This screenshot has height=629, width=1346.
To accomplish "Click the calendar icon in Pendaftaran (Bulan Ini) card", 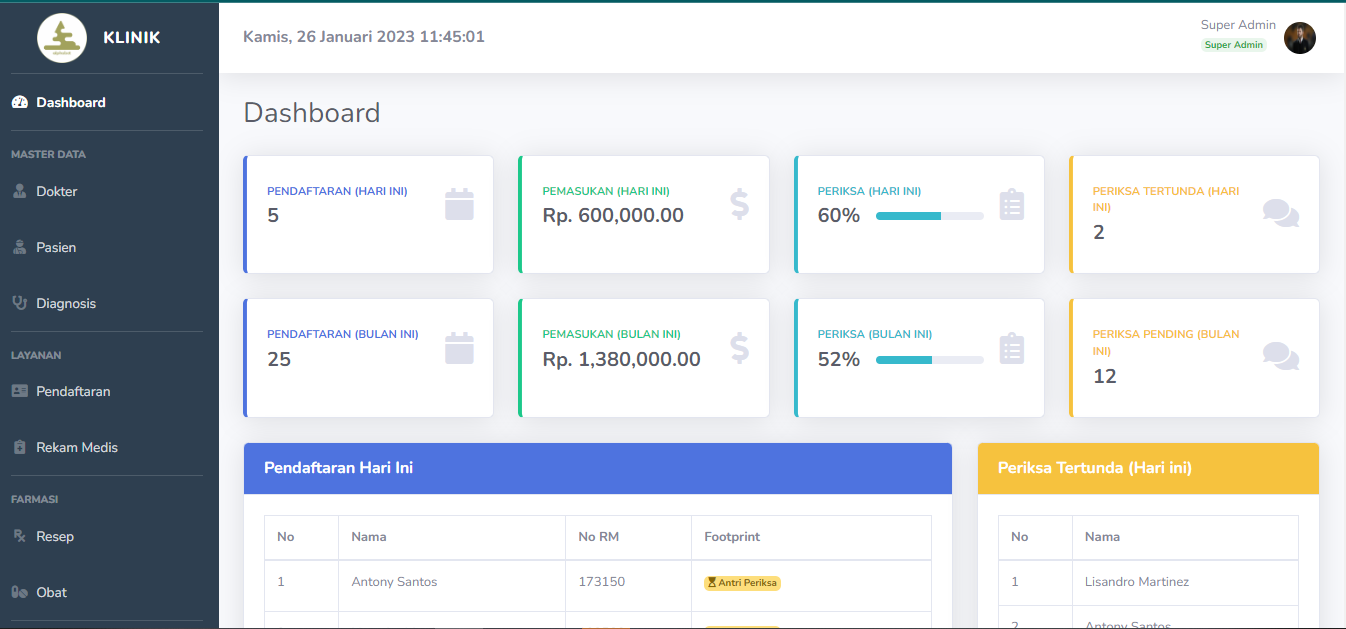I will (x=459, y=348).
